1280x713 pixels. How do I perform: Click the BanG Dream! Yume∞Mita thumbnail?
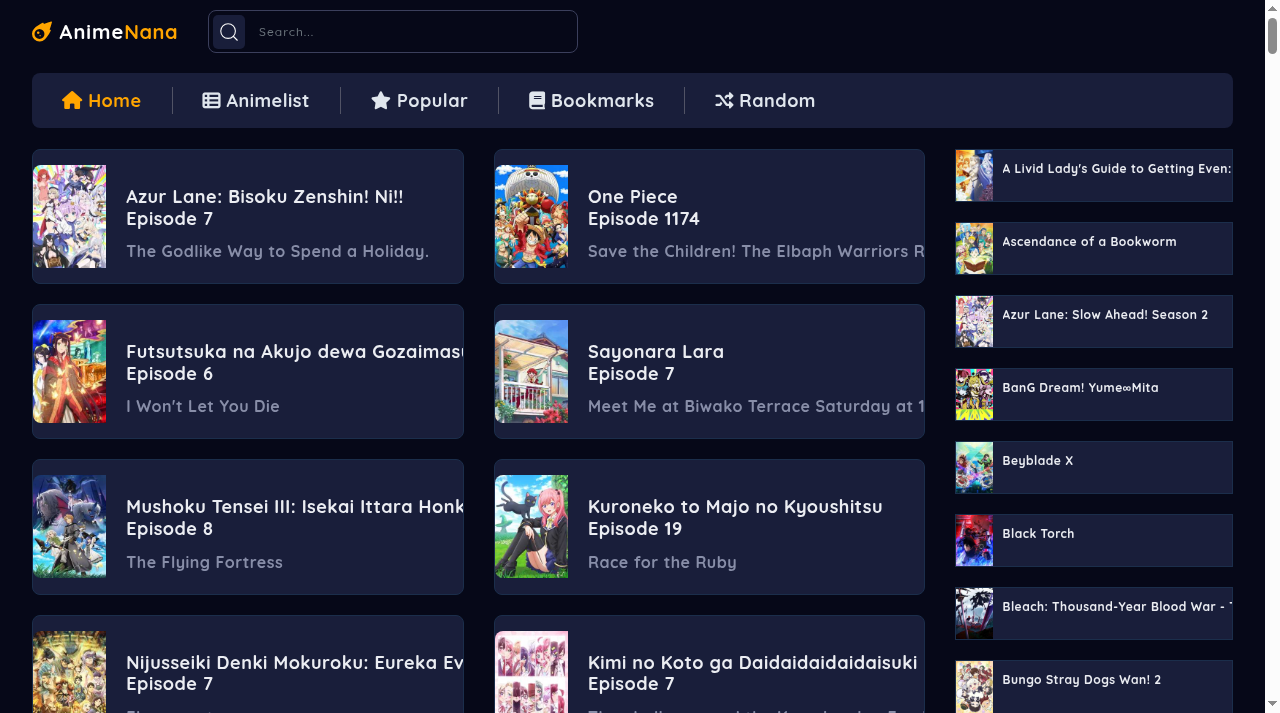point(974,394)
